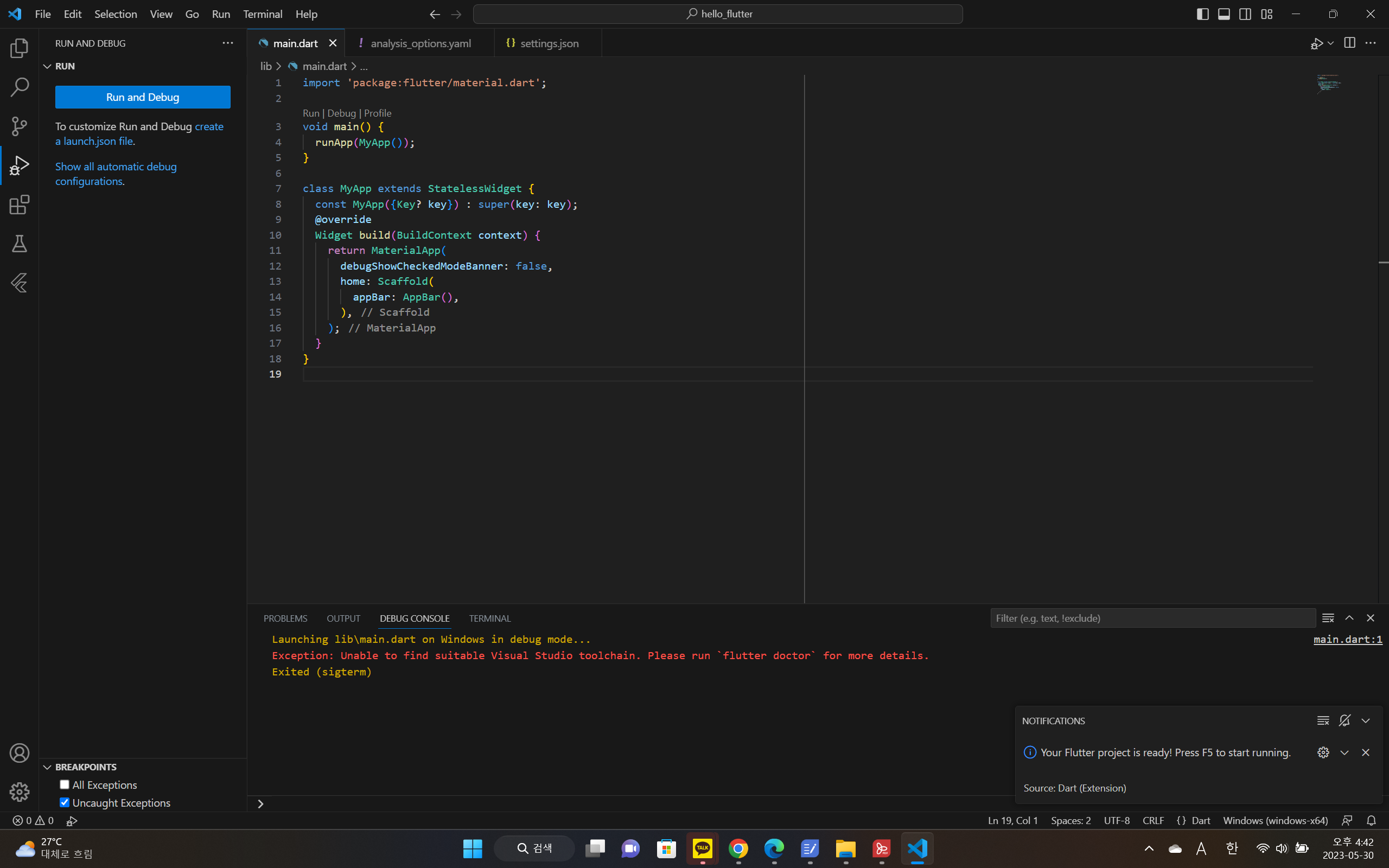The width and height of the screenshot is (1389, 868).
Task: Open the Flutter sidebar view
Action: [x=20, y=283]
